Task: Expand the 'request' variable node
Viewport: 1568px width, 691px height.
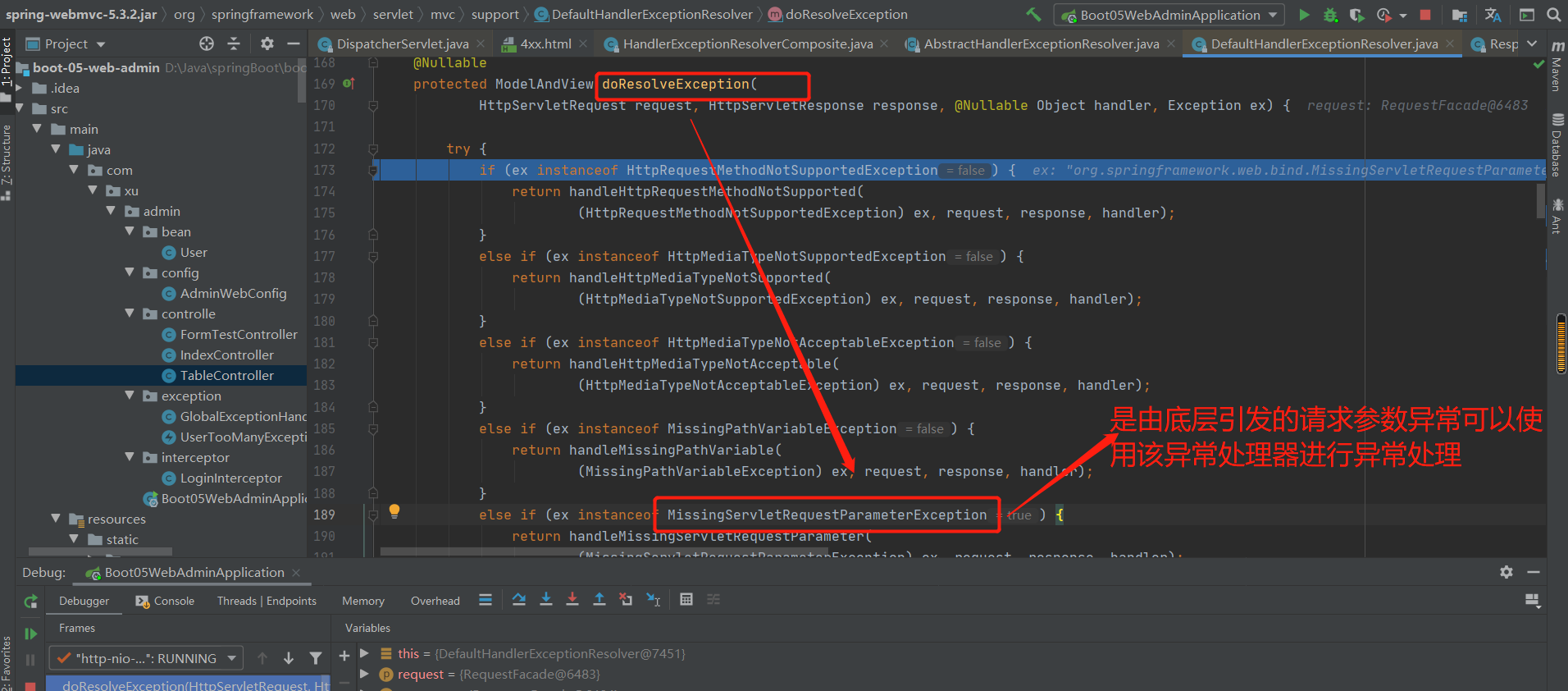Action: (x=364, y=675)
